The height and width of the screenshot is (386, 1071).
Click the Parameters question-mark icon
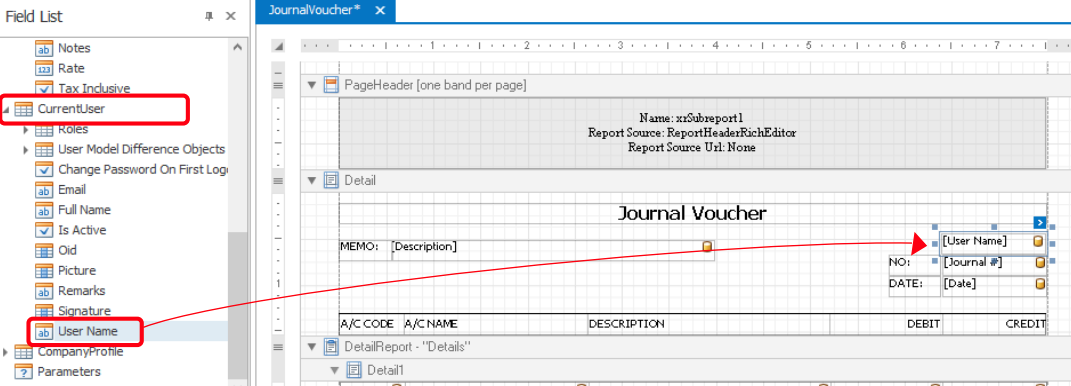pyautogui.click(x=23, y=372)
